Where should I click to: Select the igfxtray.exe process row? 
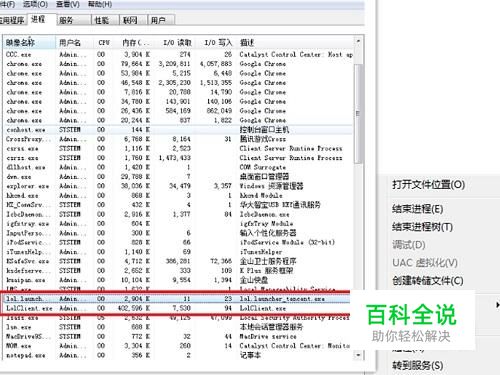[x=178, y=224]
